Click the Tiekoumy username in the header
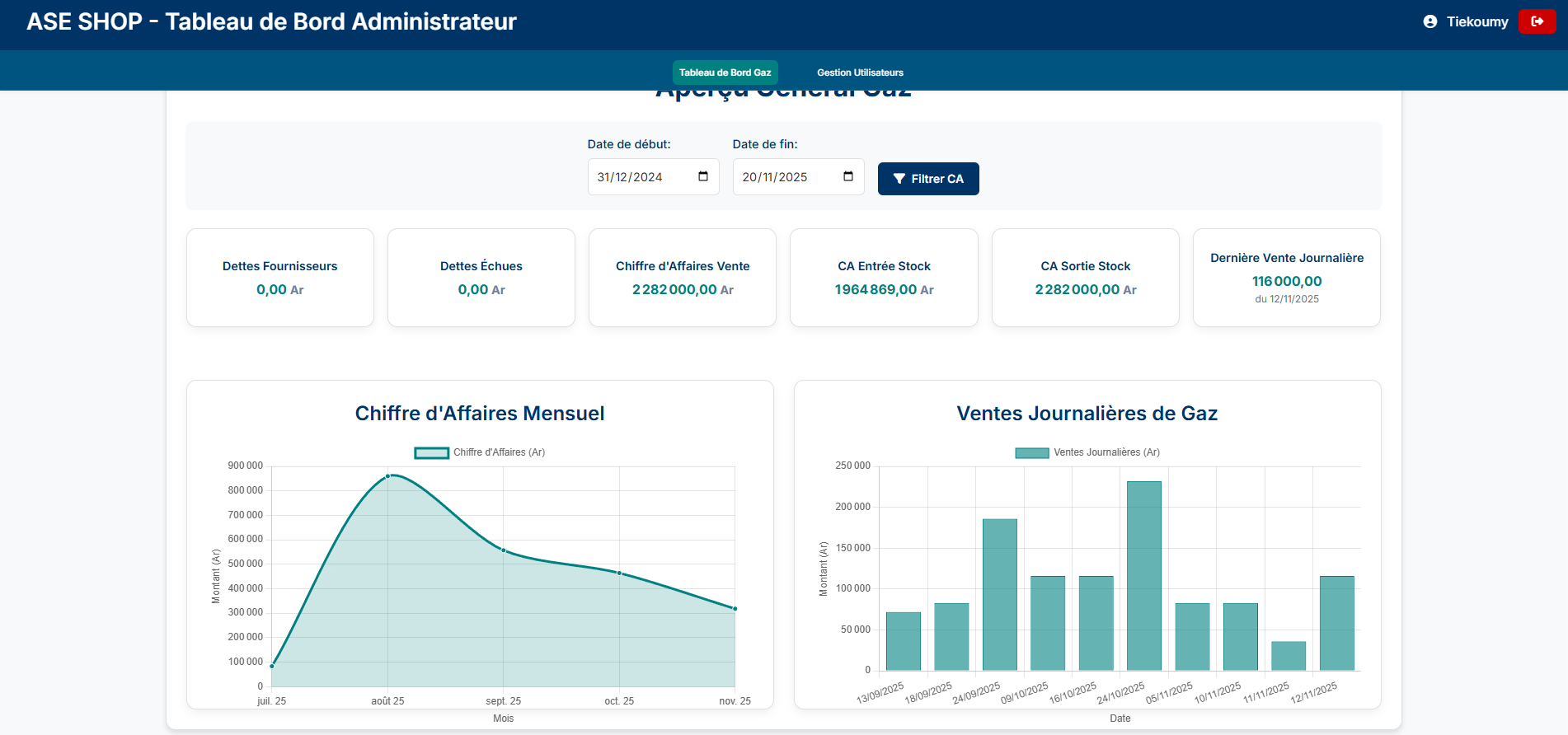The height and width of the screenshot is (735, 1568). [1477, 22]
